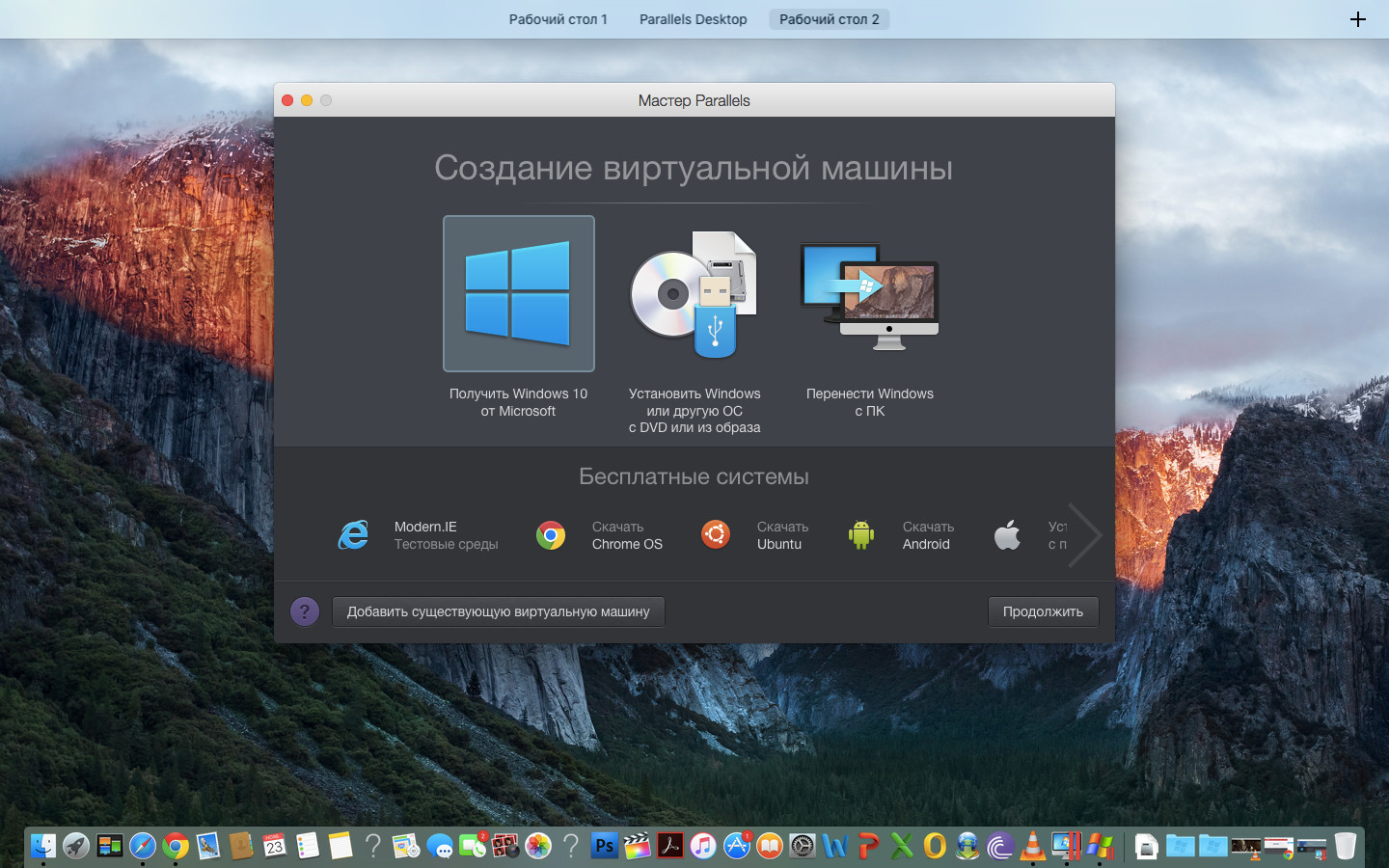Click the Android download icon
This screenshot has height=868, width=1389.
pos(861,535)
